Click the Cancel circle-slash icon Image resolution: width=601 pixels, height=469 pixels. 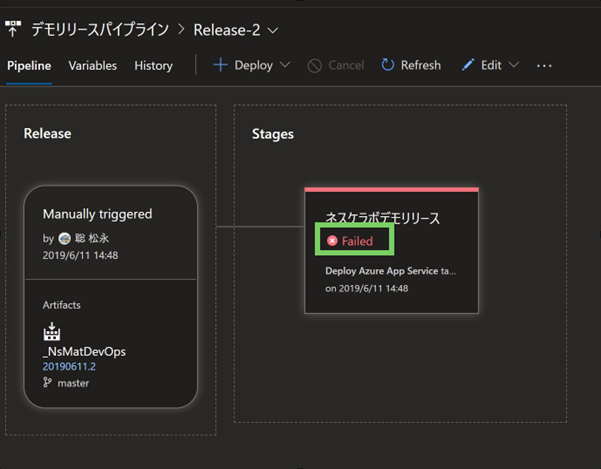tap(315, 66)
